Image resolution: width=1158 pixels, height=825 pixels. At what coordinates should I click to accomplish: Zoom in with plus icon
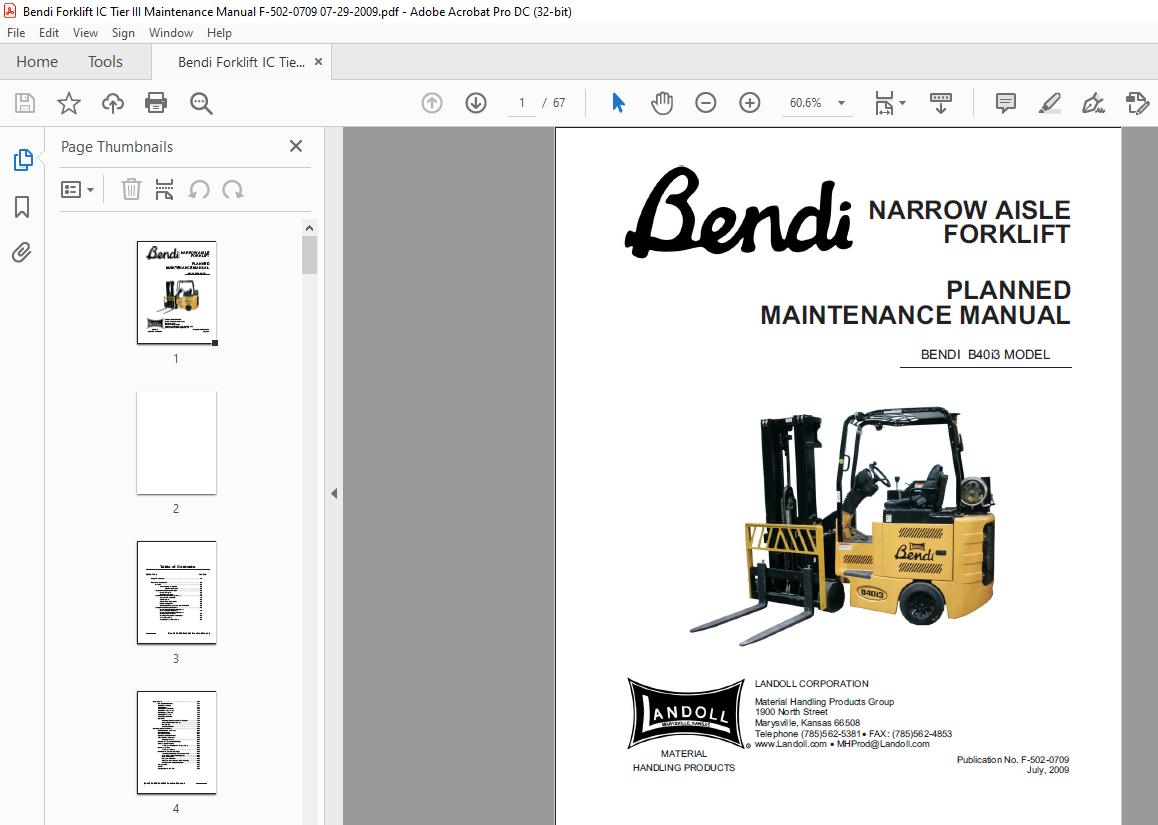coord(750,103)
